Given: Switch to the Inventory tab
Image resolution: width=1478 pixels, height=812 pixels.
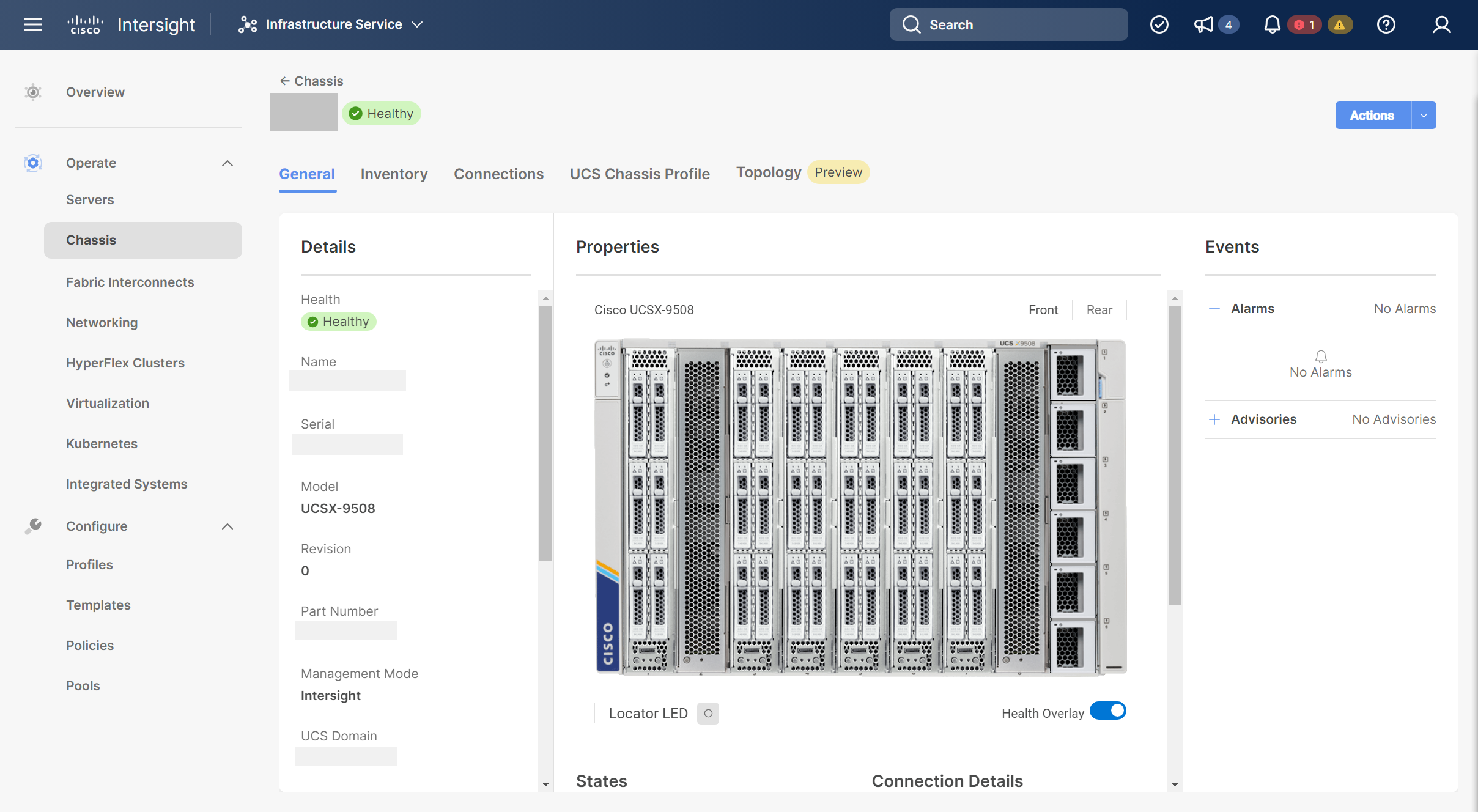Looking at the screenshot, I should coord(394,174).
